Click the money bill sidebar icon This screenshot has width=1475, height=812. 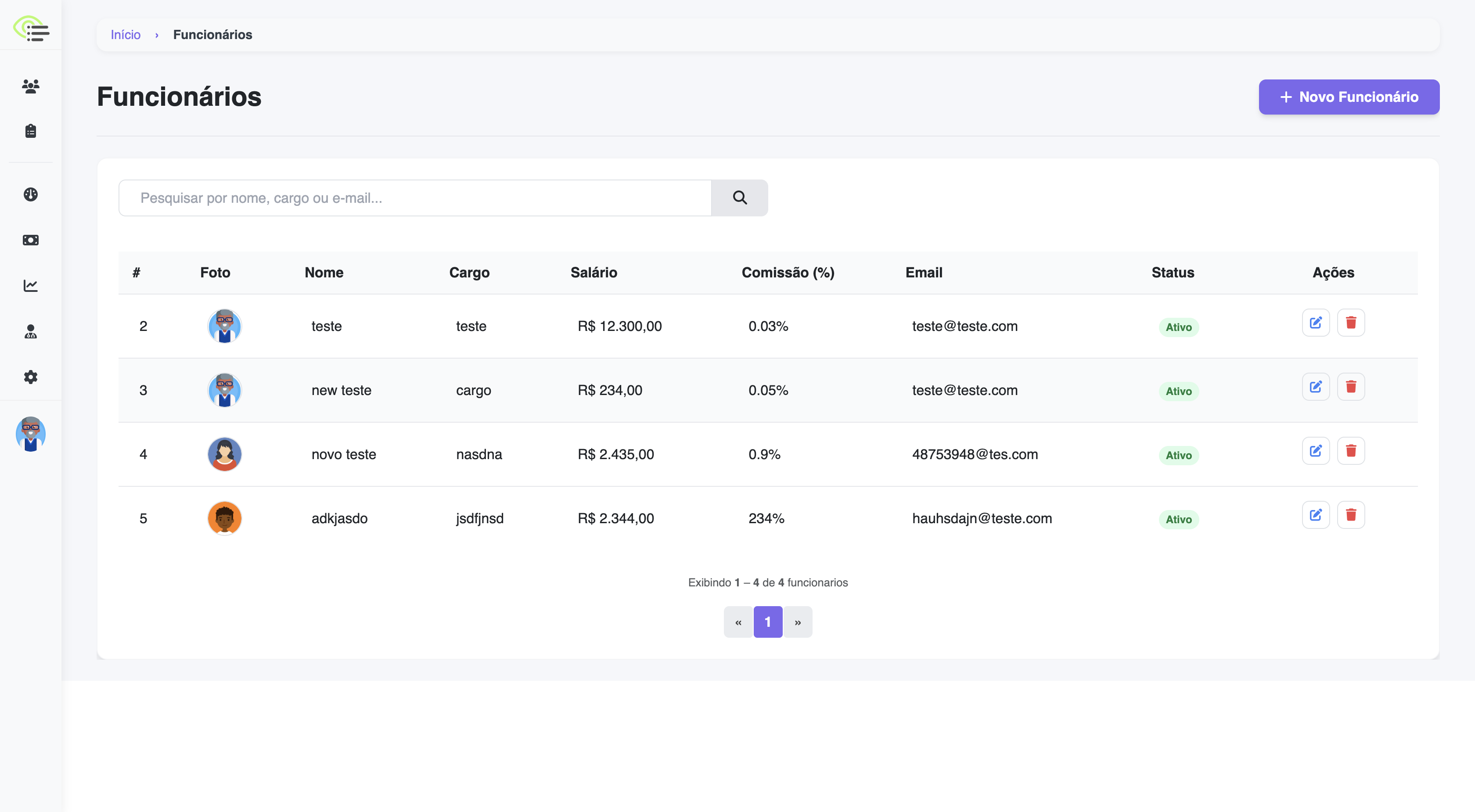[x=30, y=240]
